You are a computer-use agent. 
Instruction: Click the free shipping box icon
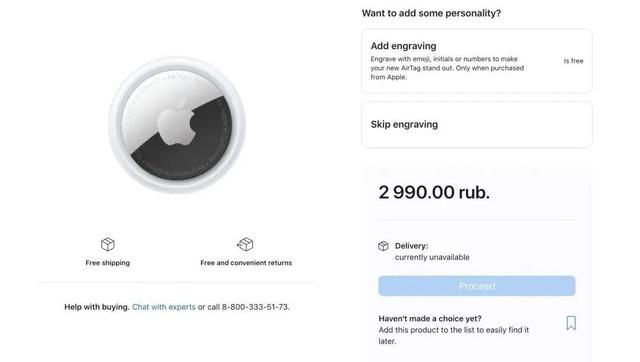[108, 244]
